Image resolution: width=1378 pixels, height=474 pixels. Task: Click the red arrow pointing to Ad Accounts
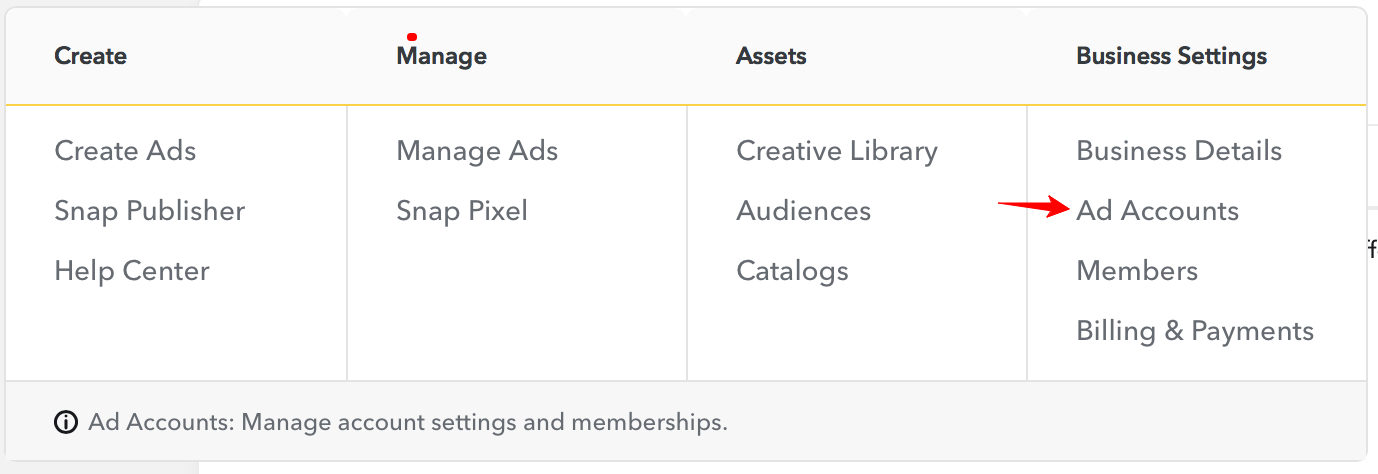[x=1033, y=208]
